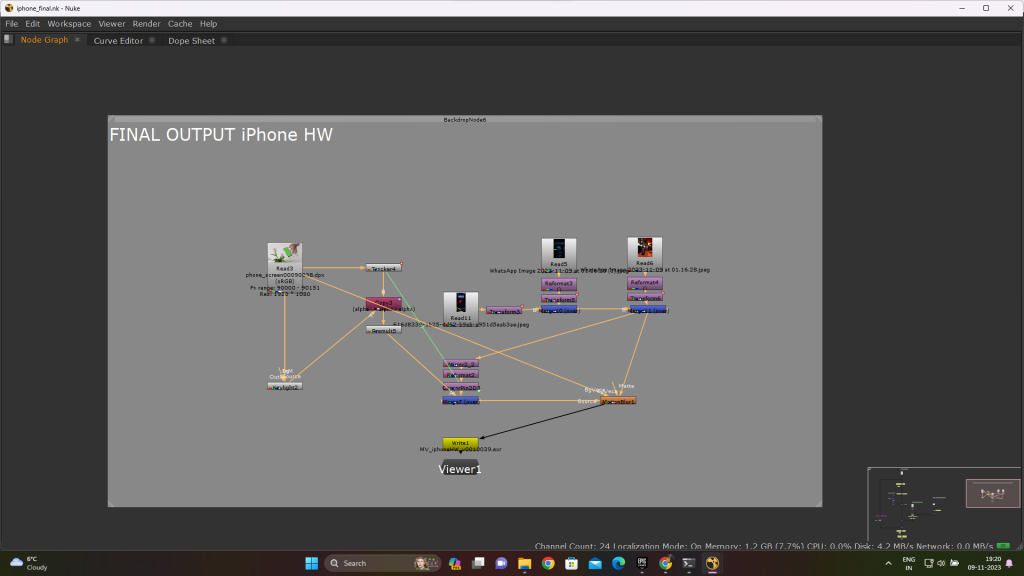Open Microsoft Edge from the taskbar
Viewport: 1024px width, 576px height.
618,563
